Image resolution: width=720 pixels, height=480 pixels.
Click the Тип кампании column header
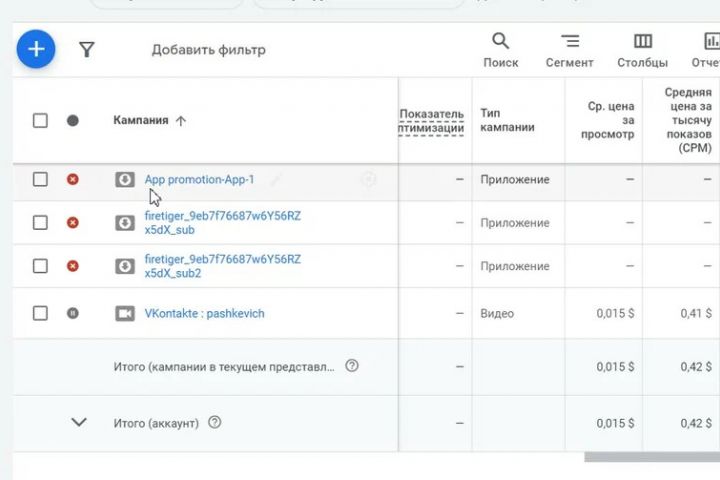[507, 120]
